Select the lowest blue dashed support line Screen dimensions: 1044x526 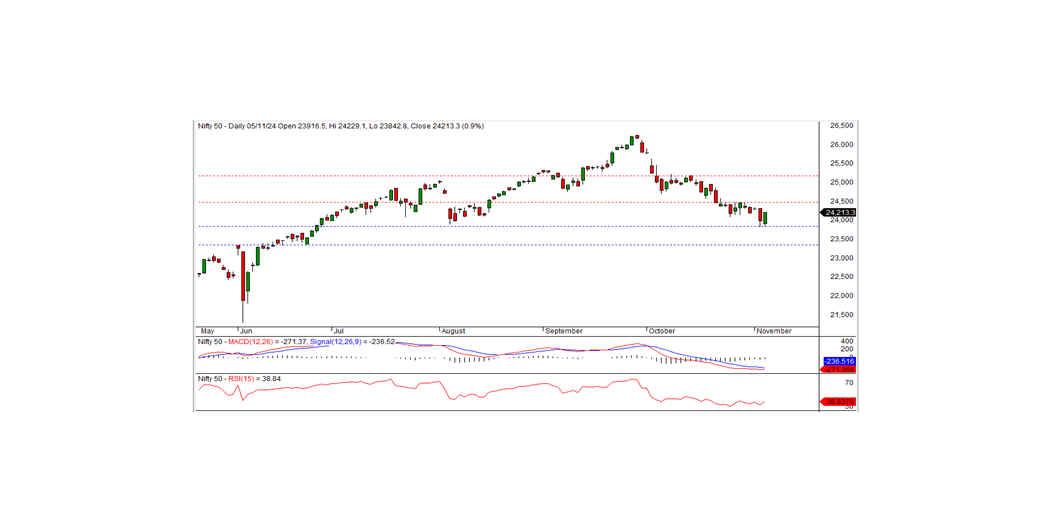click(507, 245)
